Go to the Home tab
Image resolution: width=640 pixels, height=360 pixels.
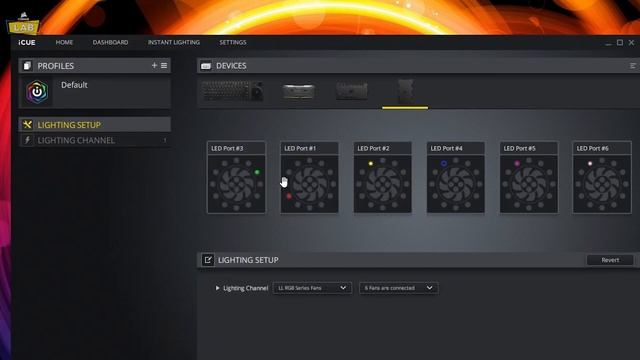pyautogui.click(x=64, y=42)
